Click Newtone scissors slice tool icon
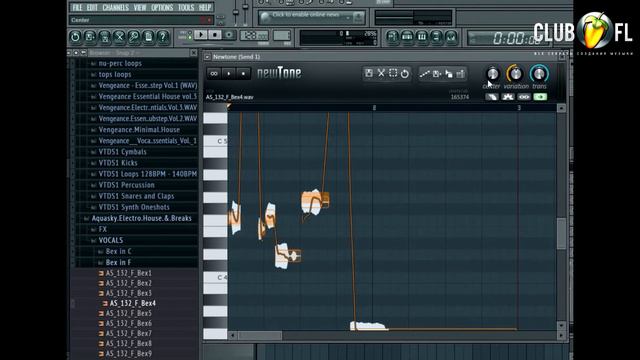Image resolution: width=640 pixels, height=360 pixels. [x=381, y=73]
